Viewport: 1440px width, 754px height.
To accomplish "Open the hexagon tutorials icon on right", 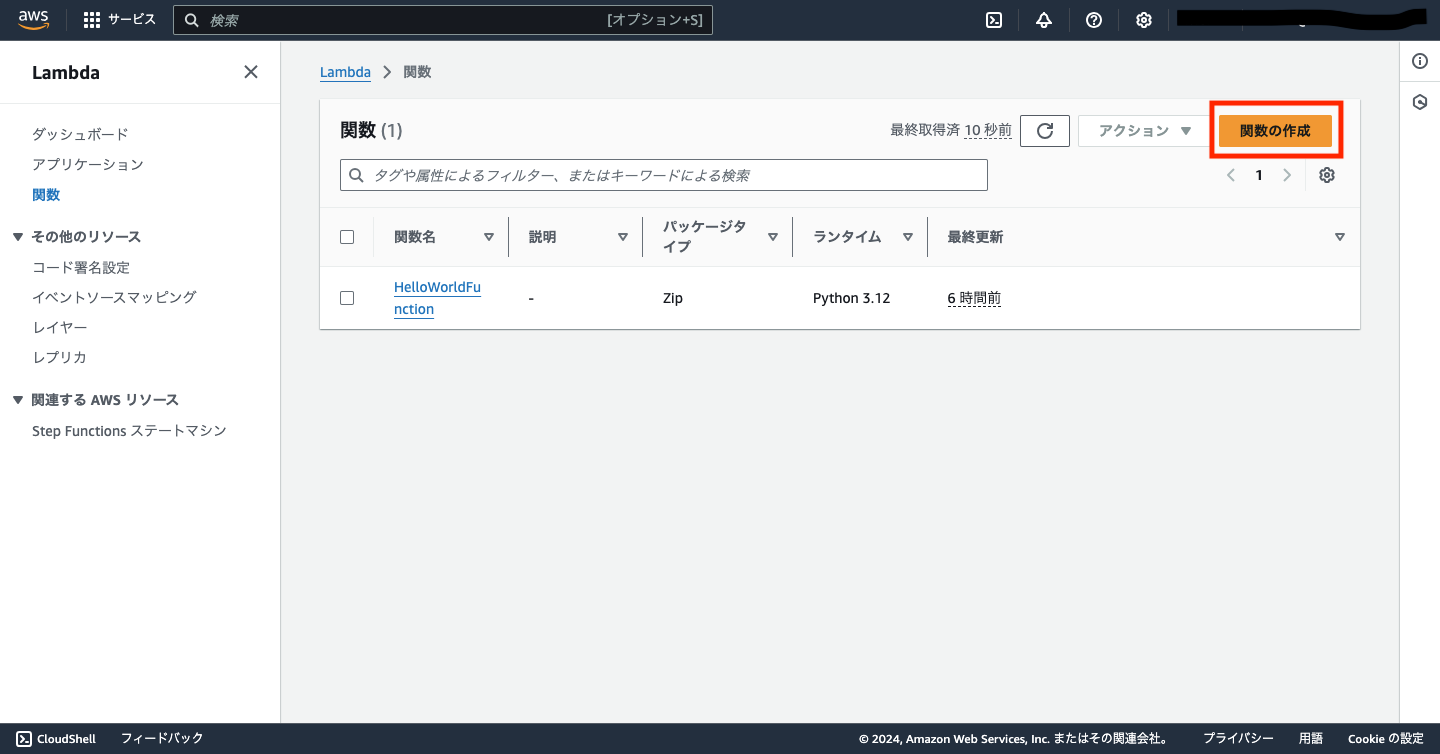I will point(1420,102).
